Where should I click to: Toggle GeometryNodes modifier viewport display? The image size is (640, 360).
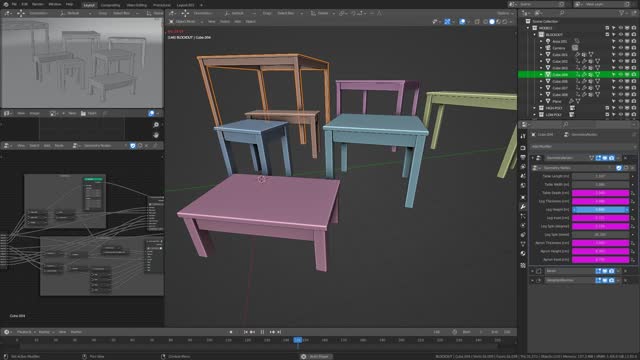[605, 158]
